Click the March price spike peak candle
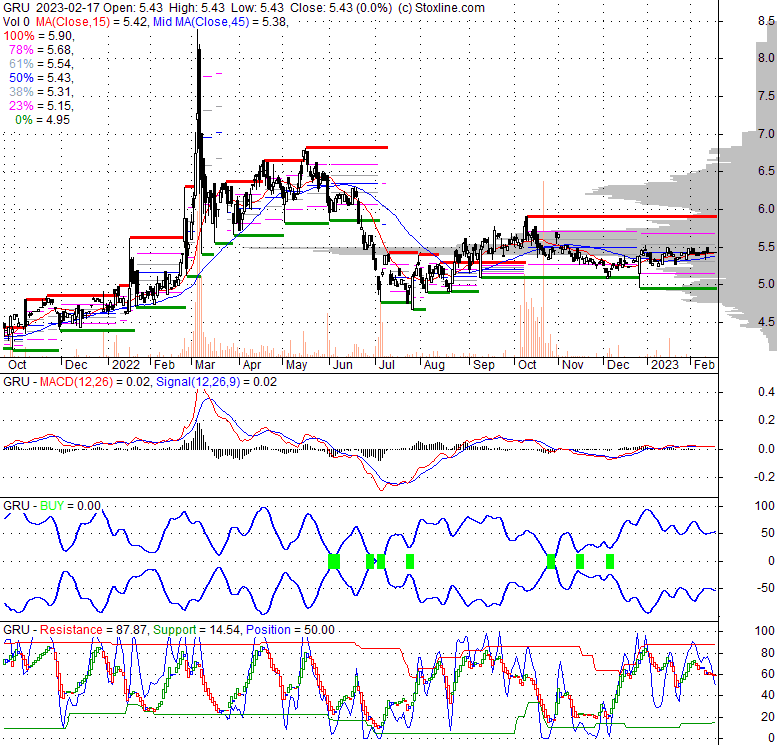The image size is (778, 746). tap(198, 84)
